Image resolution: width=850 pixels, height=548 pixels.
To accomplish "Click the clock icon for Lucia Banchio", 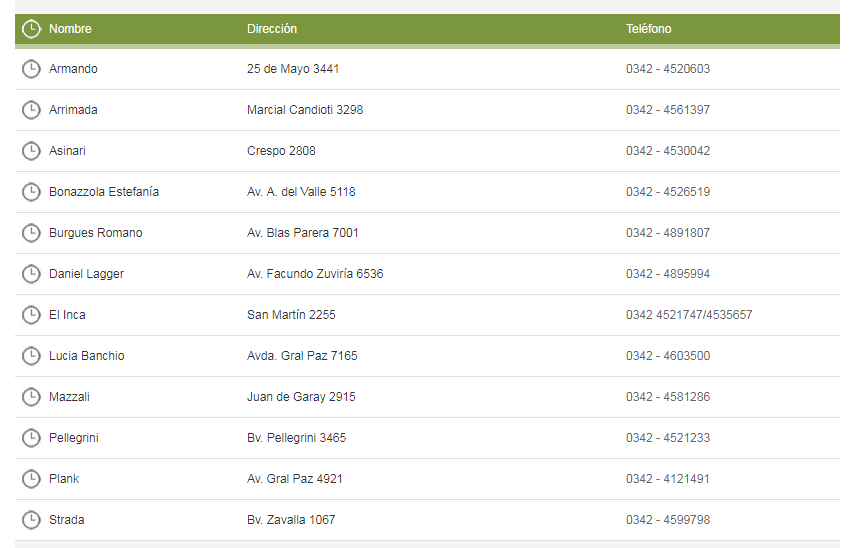I will click(31, 356).
